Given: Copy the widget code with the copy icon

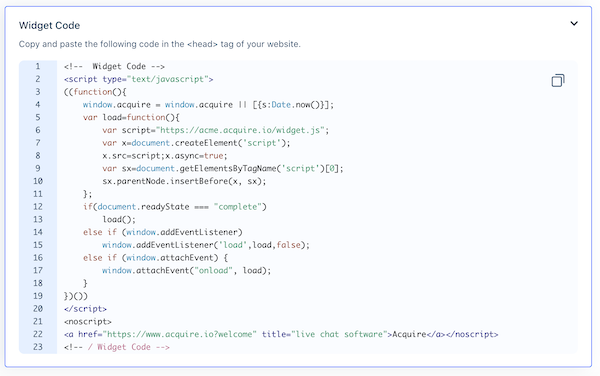Looking at the screenshot, I should [558, 80].
